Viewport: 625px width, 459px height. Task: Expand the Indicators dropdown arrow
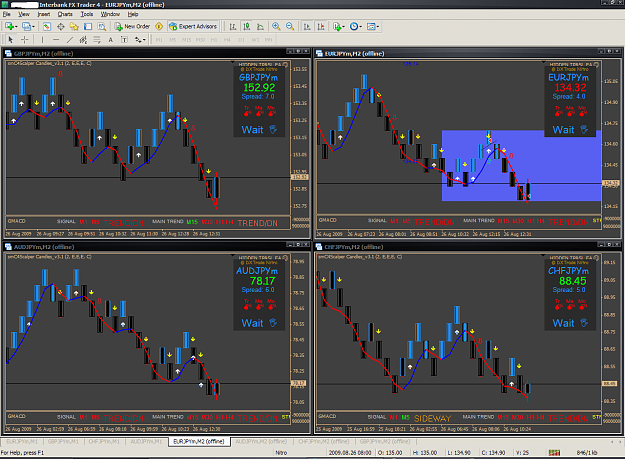click(344, 27)
